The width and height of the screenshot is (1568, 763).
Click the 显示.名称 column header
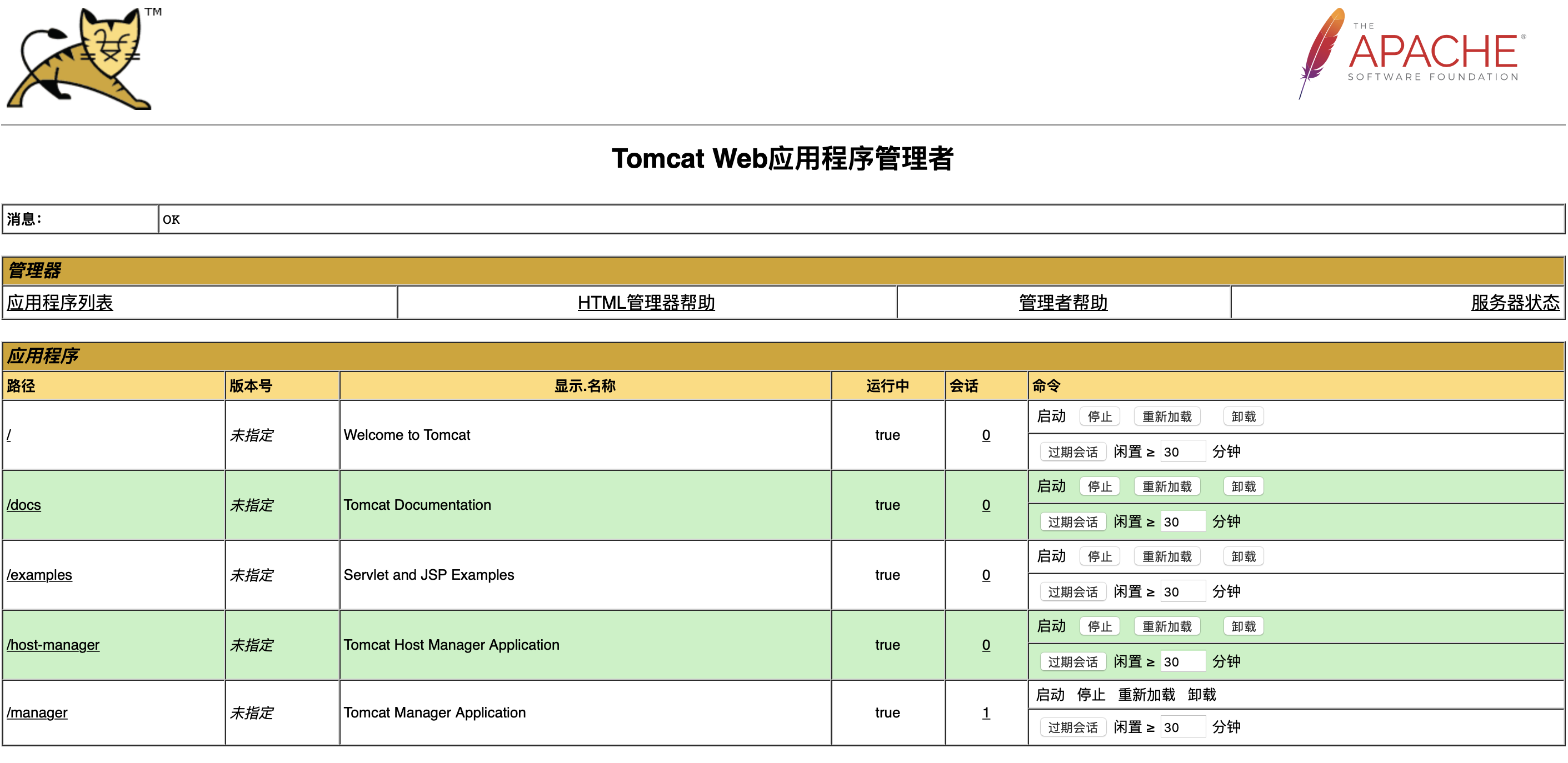[x=585, y=386]
